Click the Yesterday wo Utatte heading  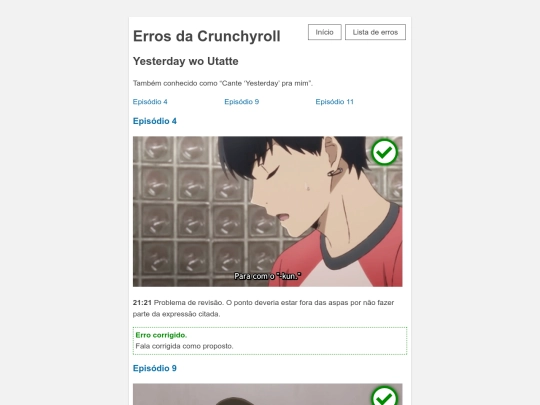point(186,61)
